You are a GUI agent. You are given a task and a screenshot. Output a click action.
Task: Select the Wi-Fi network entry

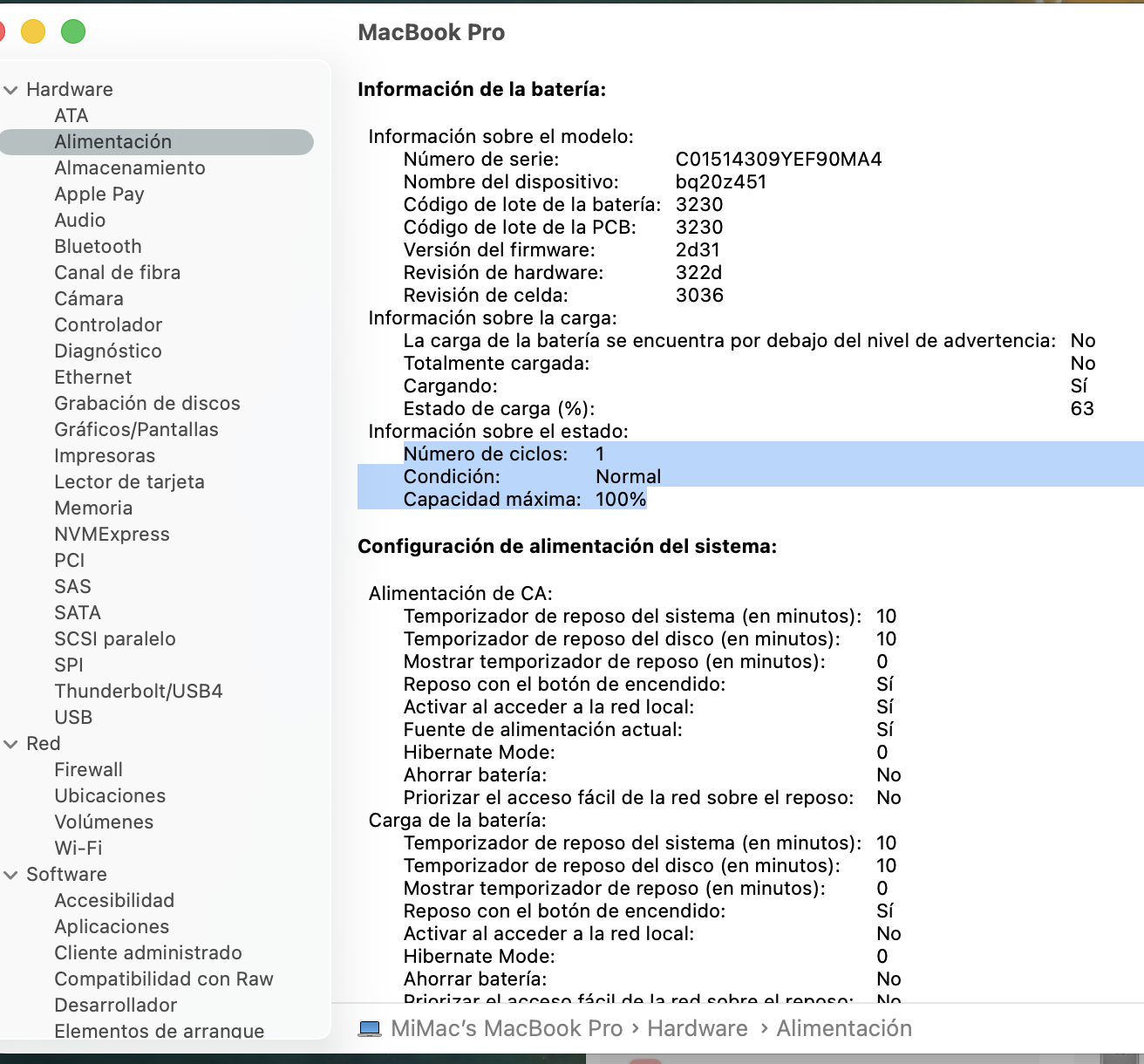click(78, 849)
